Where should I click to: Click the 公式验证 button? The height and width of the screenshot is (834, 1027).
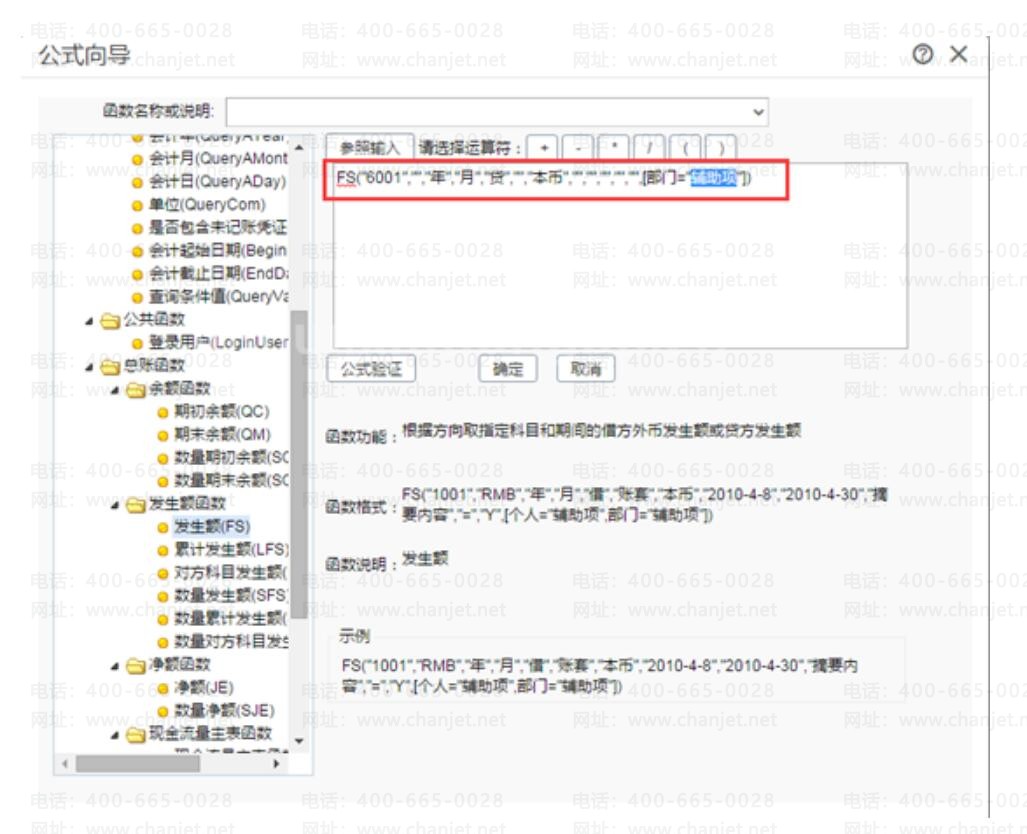coord(371,369)
